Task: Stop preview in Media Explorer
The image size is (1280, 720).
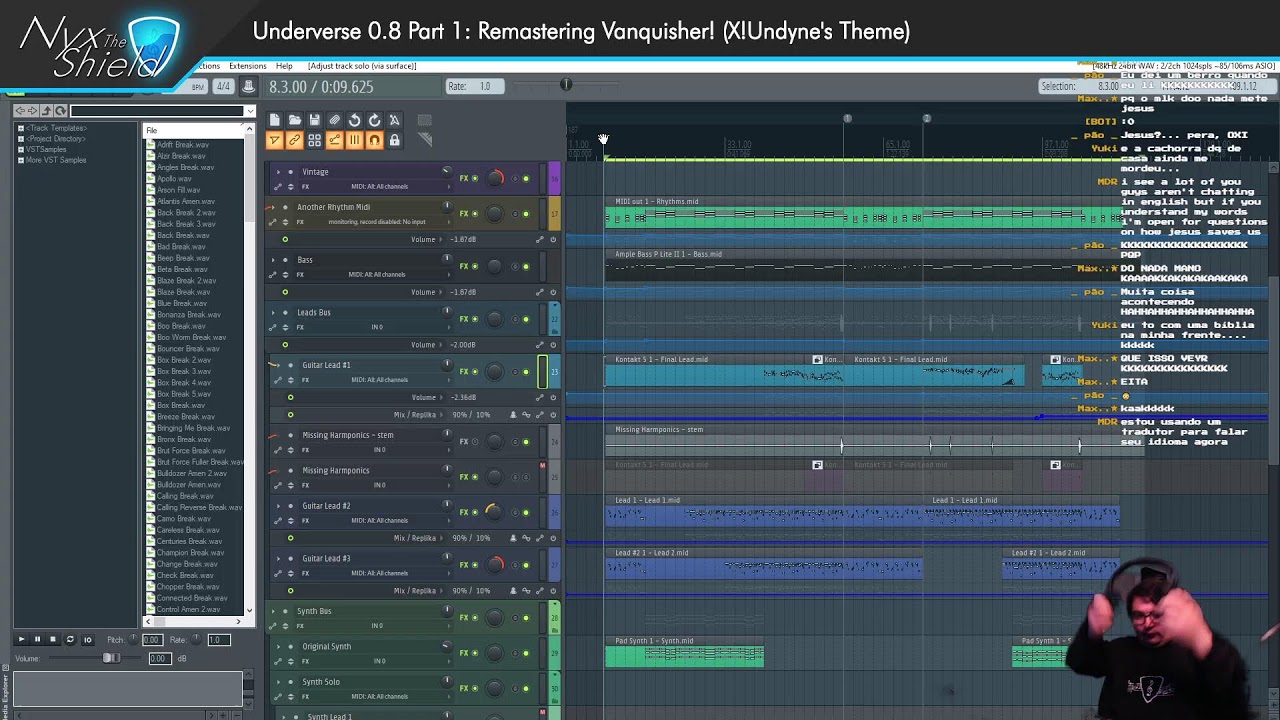Action: point(53,640)
